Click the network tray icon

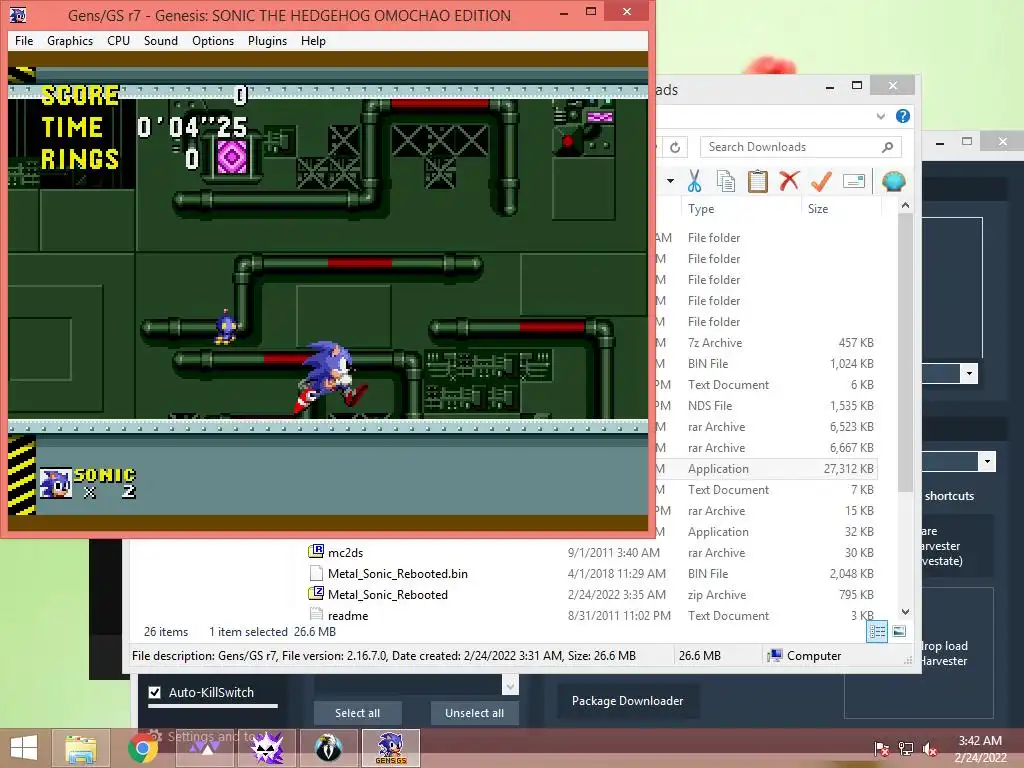(906, 748)
